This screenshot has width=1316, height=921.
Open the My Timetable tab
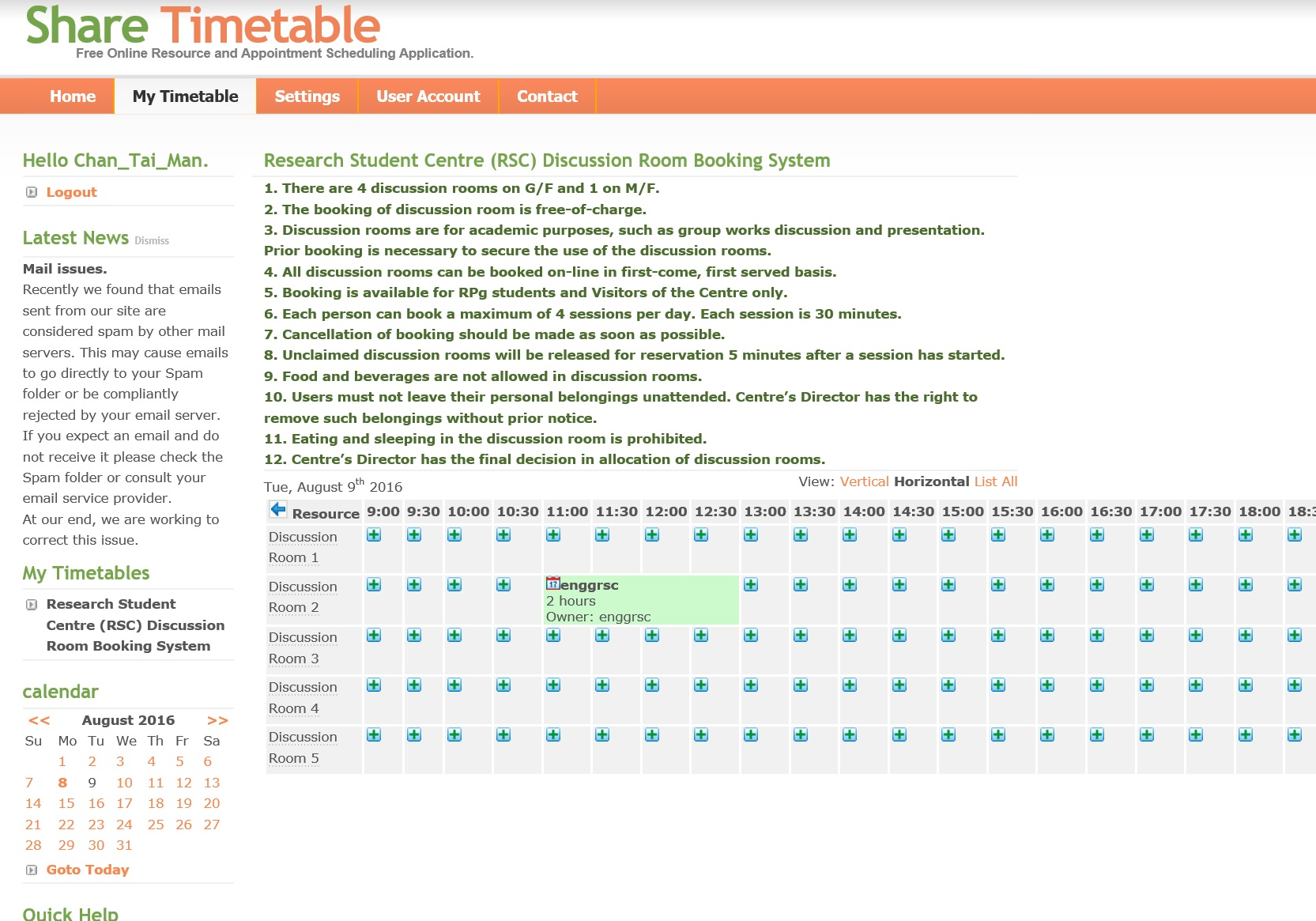coord(186,96)
